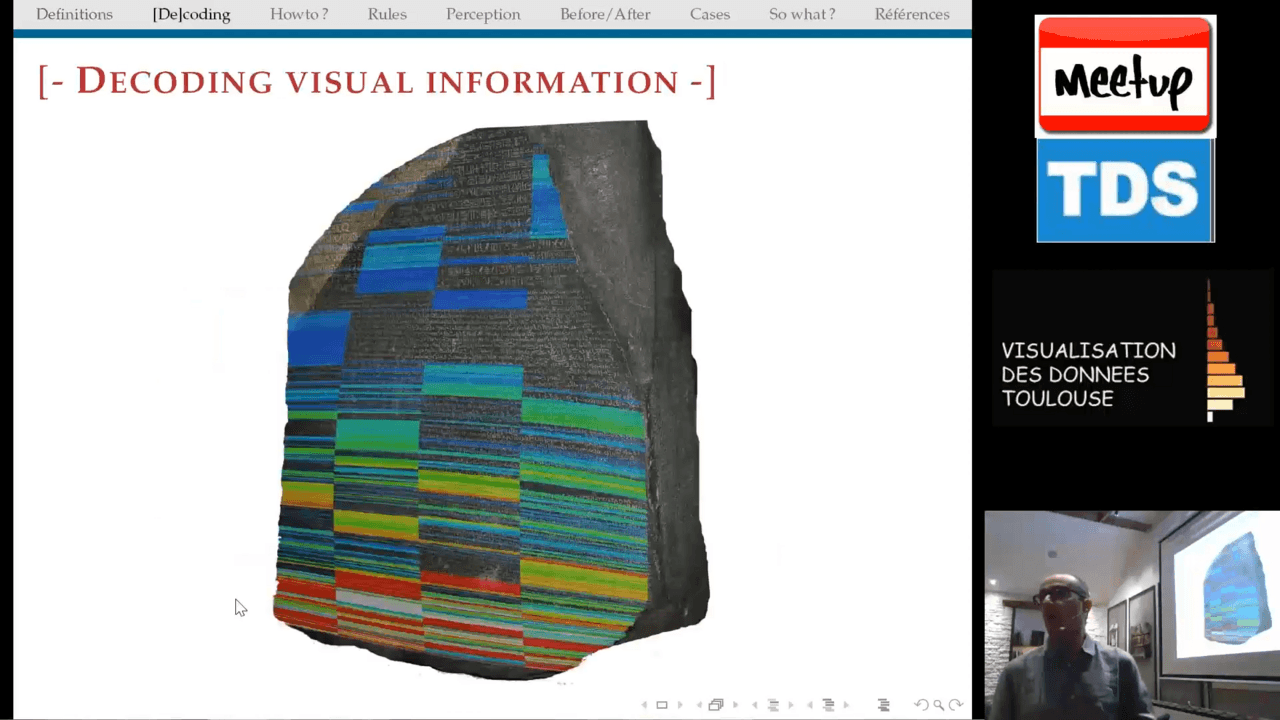Image resolution: width=1280 pixels, height=720 pixels.
Task: Open the Rules section
Action: 387,14
